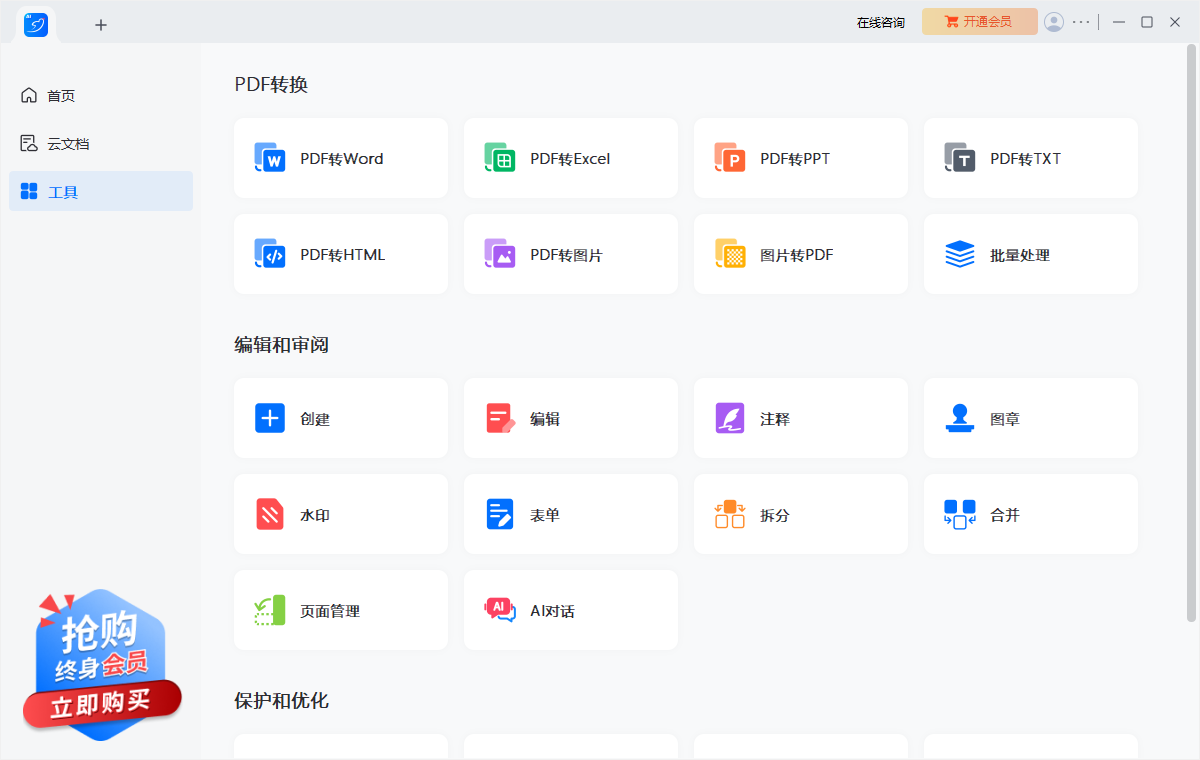Open the PDF转Word conversion tool
The width and height of the screenshot is (1200, 760).
[340, 159]
